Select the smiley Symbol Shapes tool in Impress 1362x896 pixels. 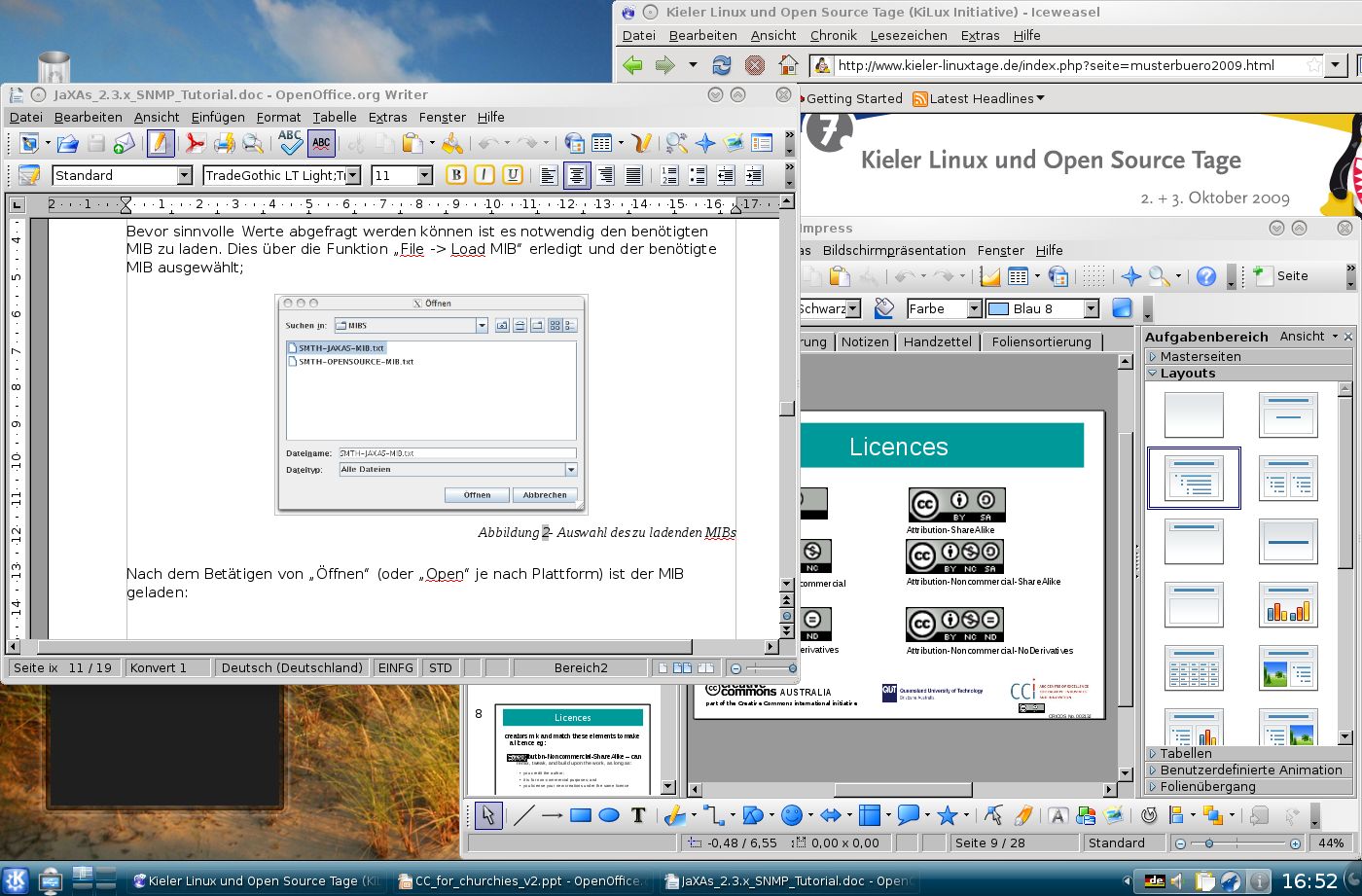792,815
